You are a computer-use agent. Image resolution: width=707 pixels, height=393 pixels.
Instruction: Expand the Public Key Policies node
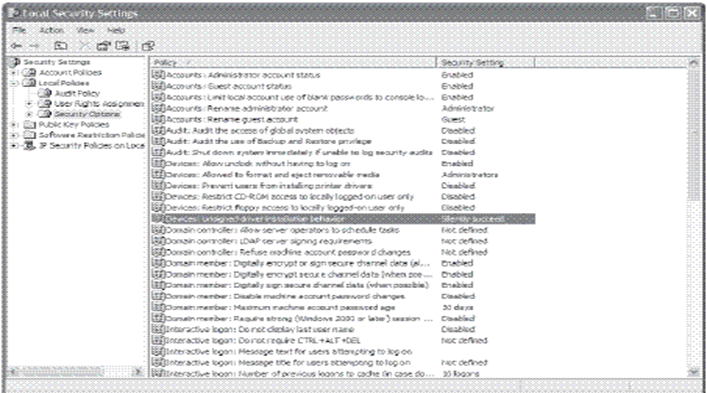coord(14,125)
